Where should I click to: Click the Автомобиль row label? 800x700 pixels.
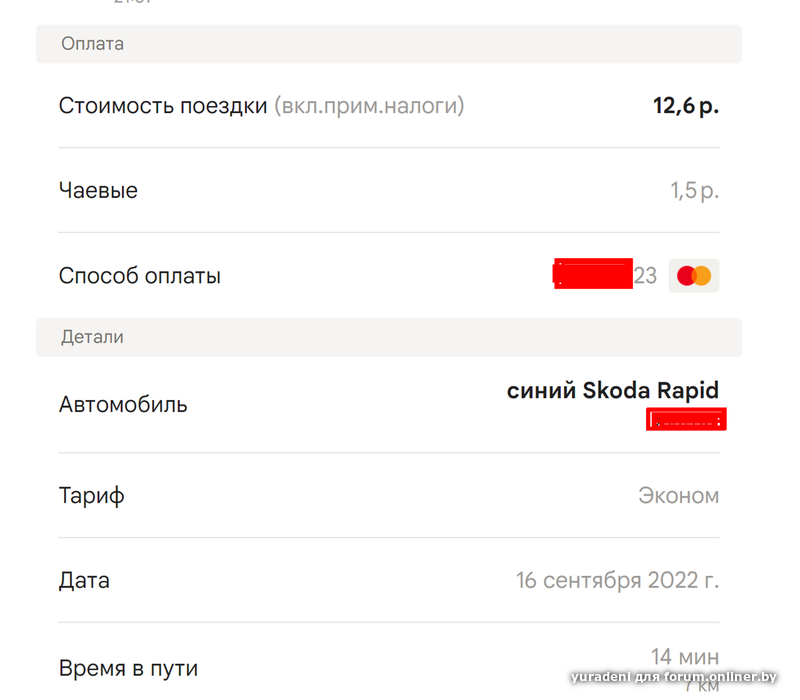tap(123, 405)
